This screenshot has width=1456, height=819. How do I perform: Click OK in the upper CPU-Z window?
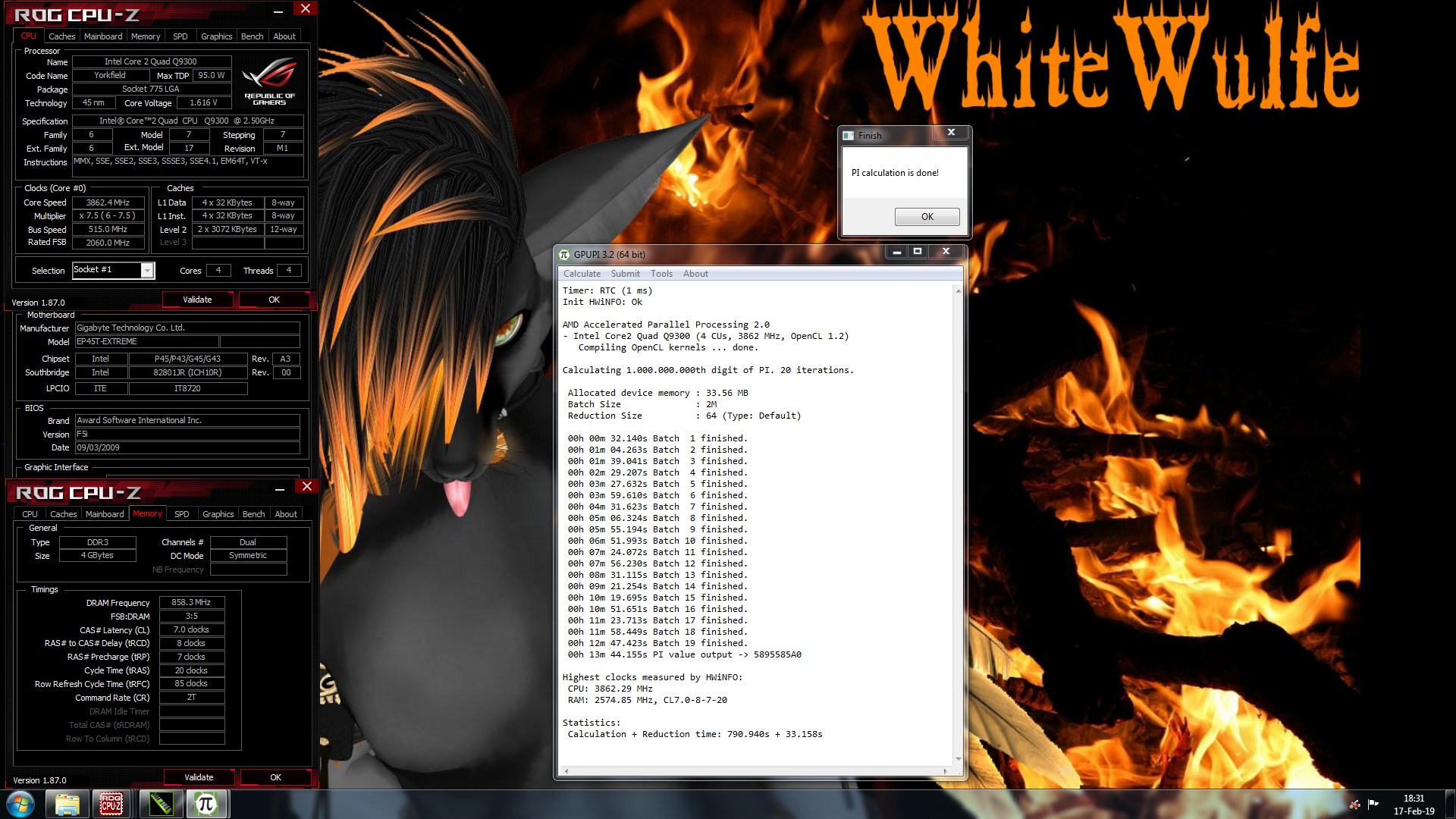tap(275, 300)
